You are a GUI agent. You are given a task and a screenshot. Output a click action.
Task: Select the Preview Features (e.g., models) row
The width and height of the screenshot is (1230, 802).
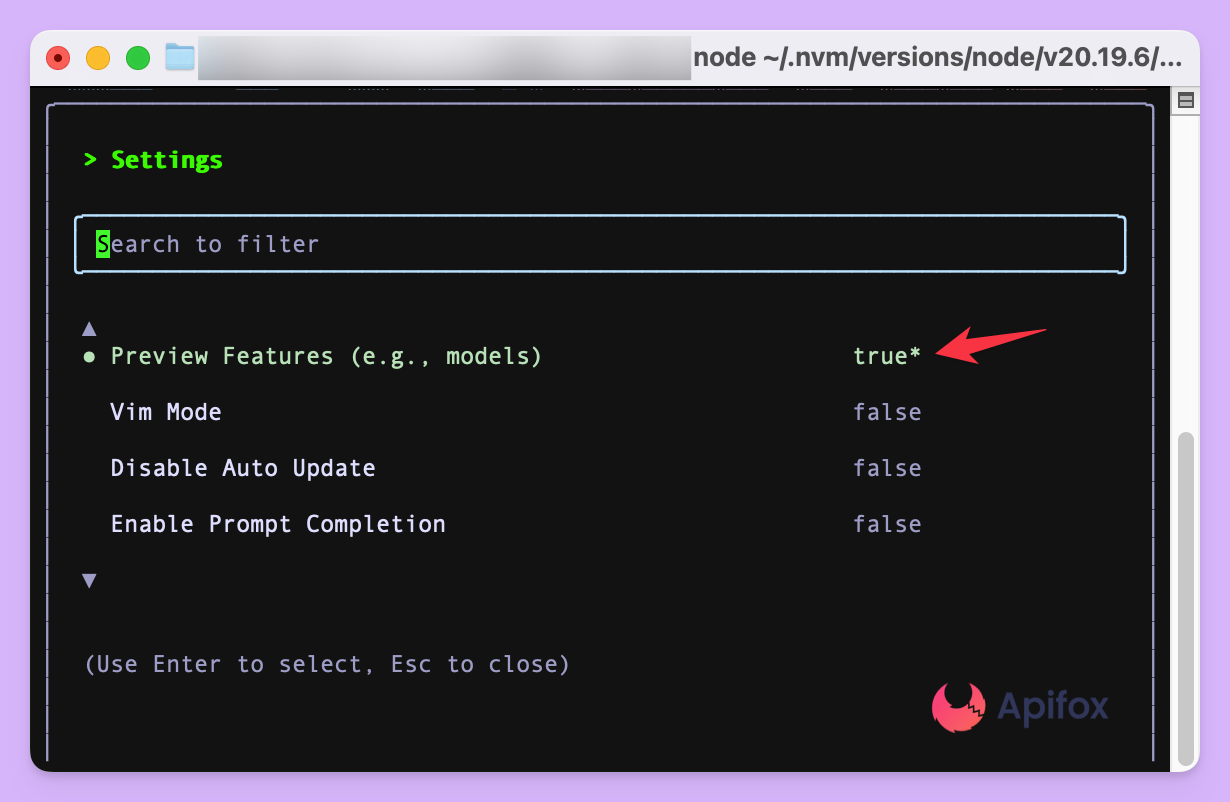click(x=326, y=356)
